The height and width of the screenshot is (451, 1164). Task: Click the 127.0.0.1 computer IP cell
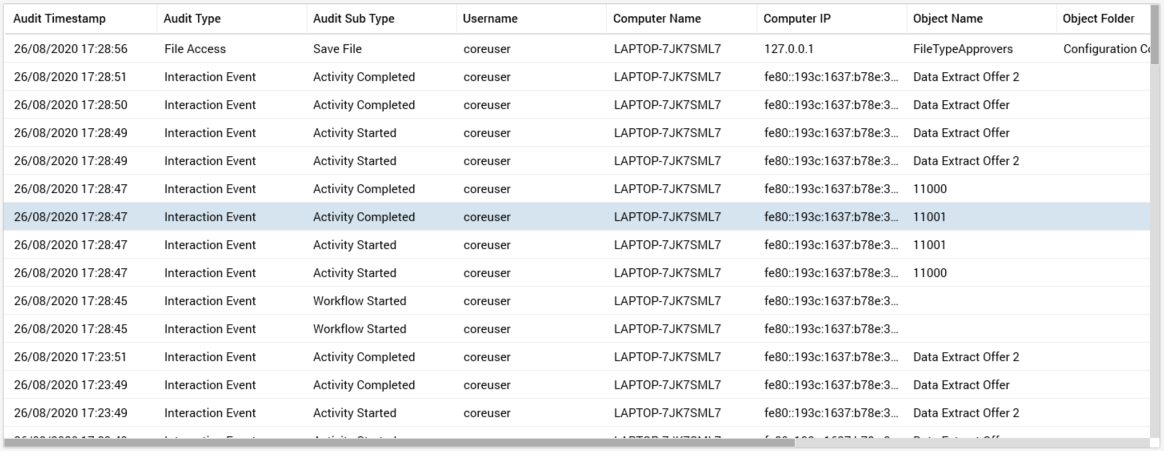pyautogui.click(x=790, y=49)
